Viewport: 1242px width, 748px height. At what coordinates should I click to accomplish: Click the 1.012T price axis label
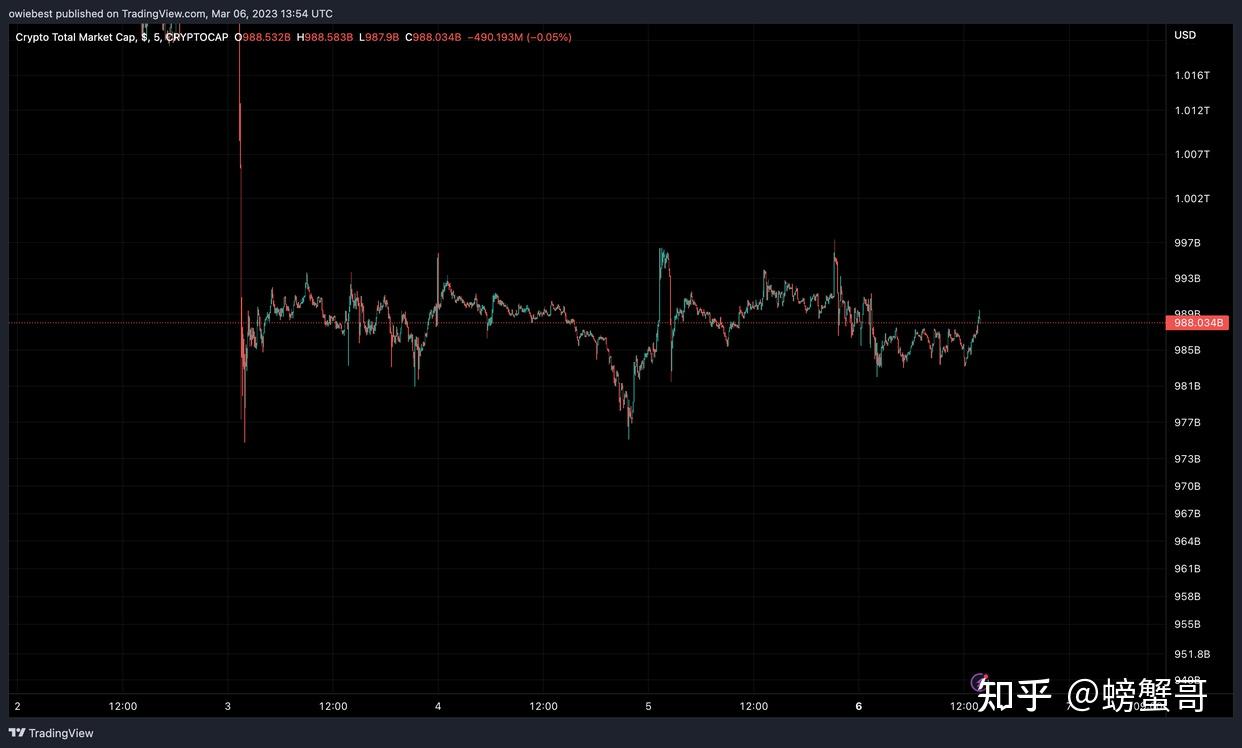(x=1192, y=111)
